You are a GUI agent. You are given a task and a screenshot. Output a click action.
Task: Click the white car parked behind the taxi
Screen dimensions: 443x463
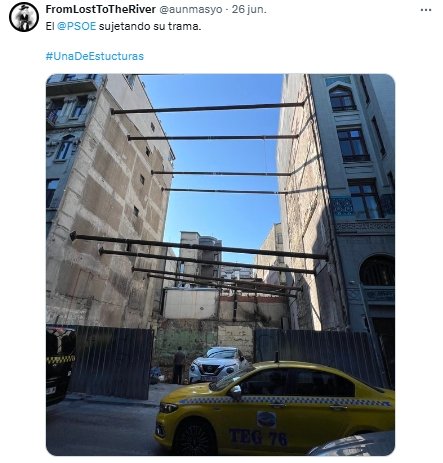pos(218,365)
